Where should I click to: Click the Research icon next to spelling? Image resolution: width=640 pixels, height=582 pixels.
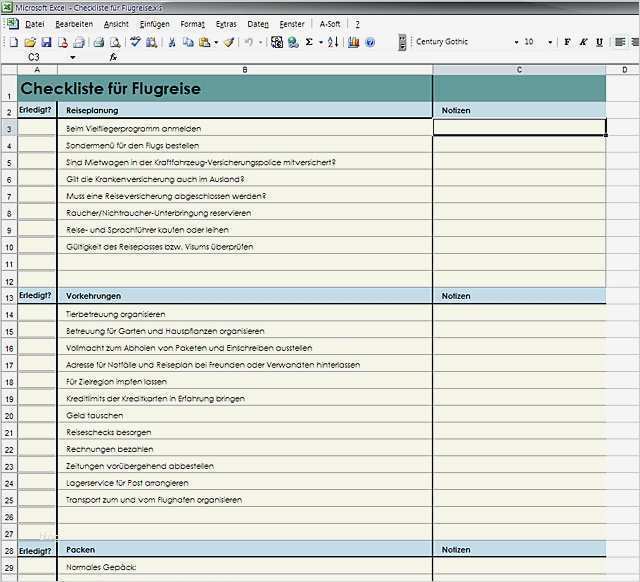click(151, 42)
